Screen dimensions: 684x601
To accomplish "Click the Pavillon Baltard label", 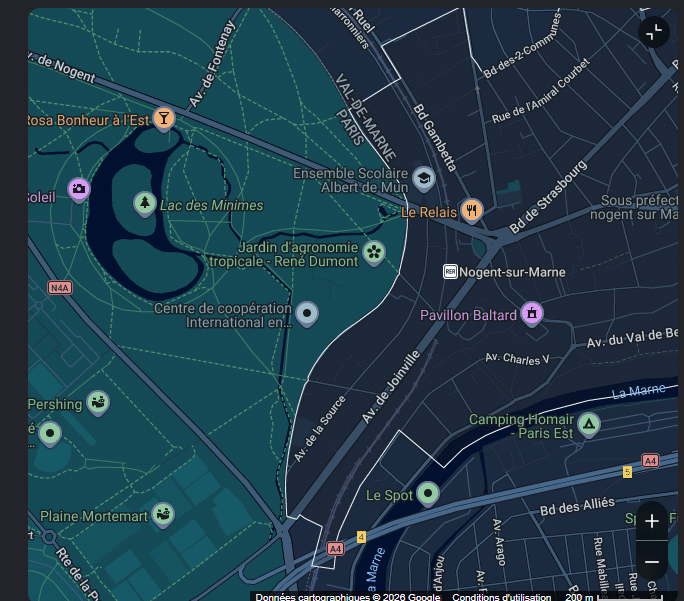I will (468, 315).
